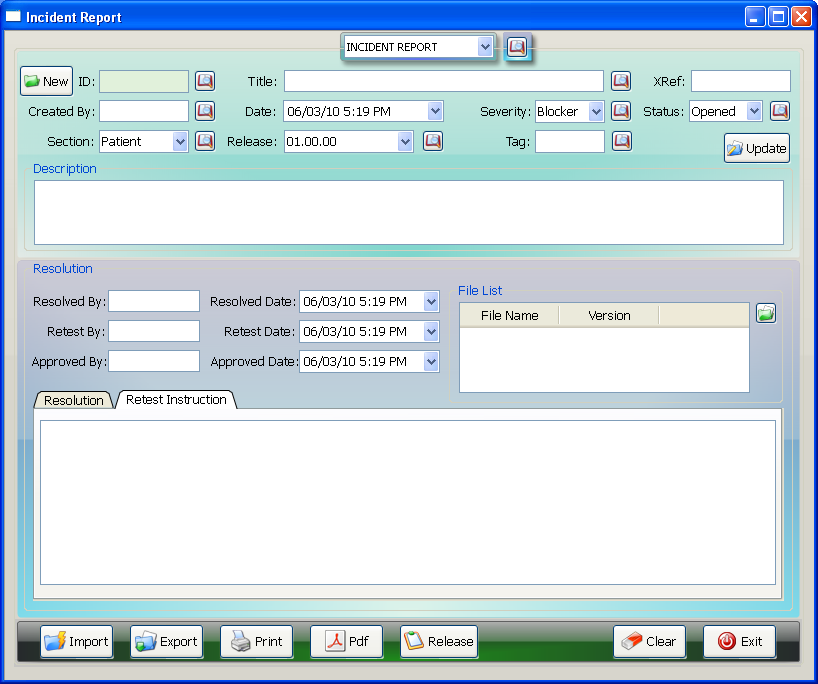The image size is (818, 684).
Task: Click the Update button
Action: (757, 148)
